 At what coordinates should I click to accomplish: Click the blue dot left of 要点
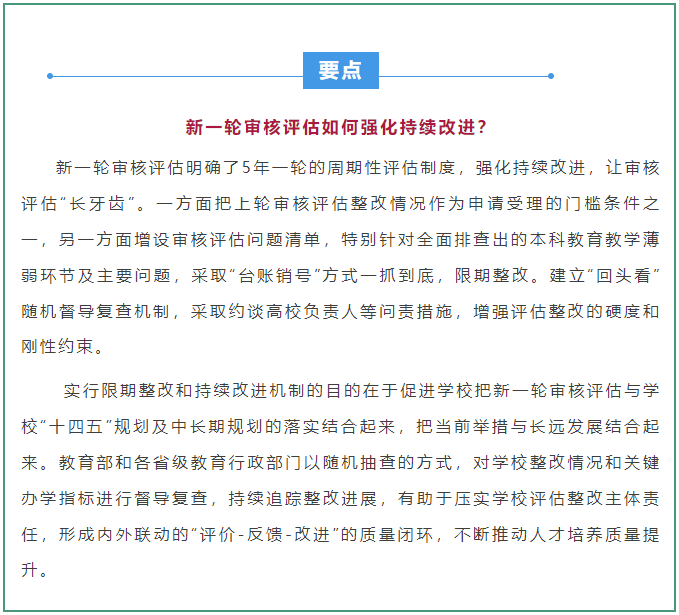tap(50, 75)
